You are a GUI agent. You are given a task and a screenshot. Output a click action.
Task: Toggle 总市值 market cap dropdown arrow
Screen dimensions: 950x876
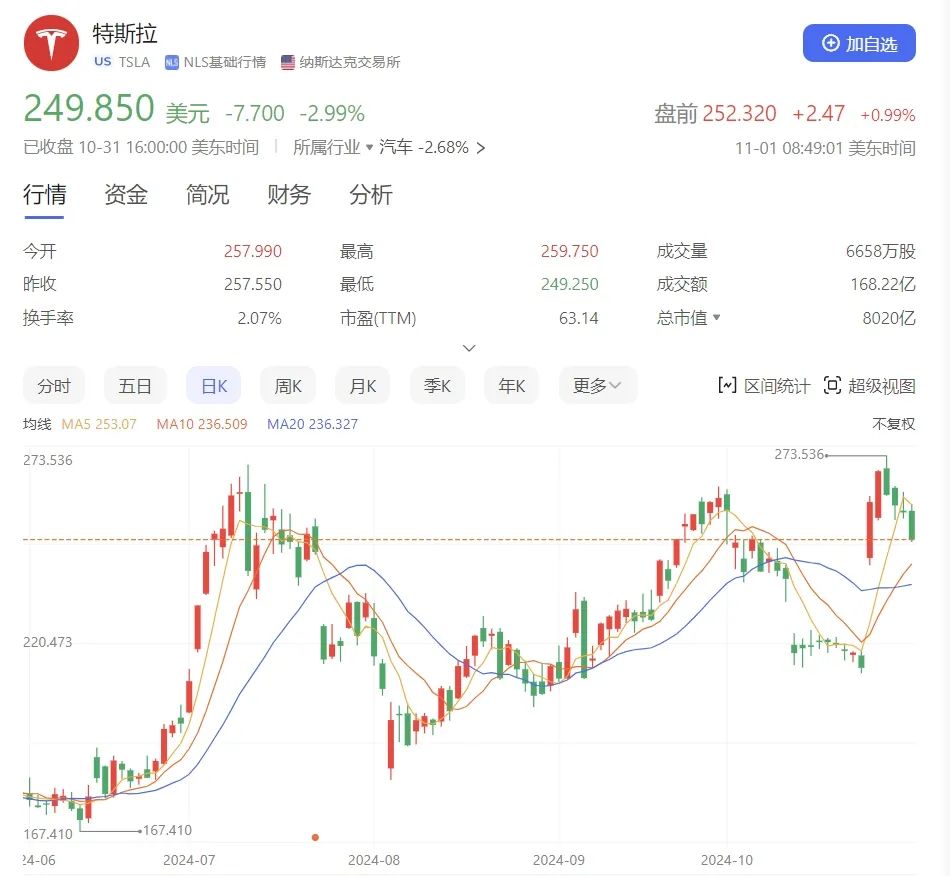pos(716,318)
